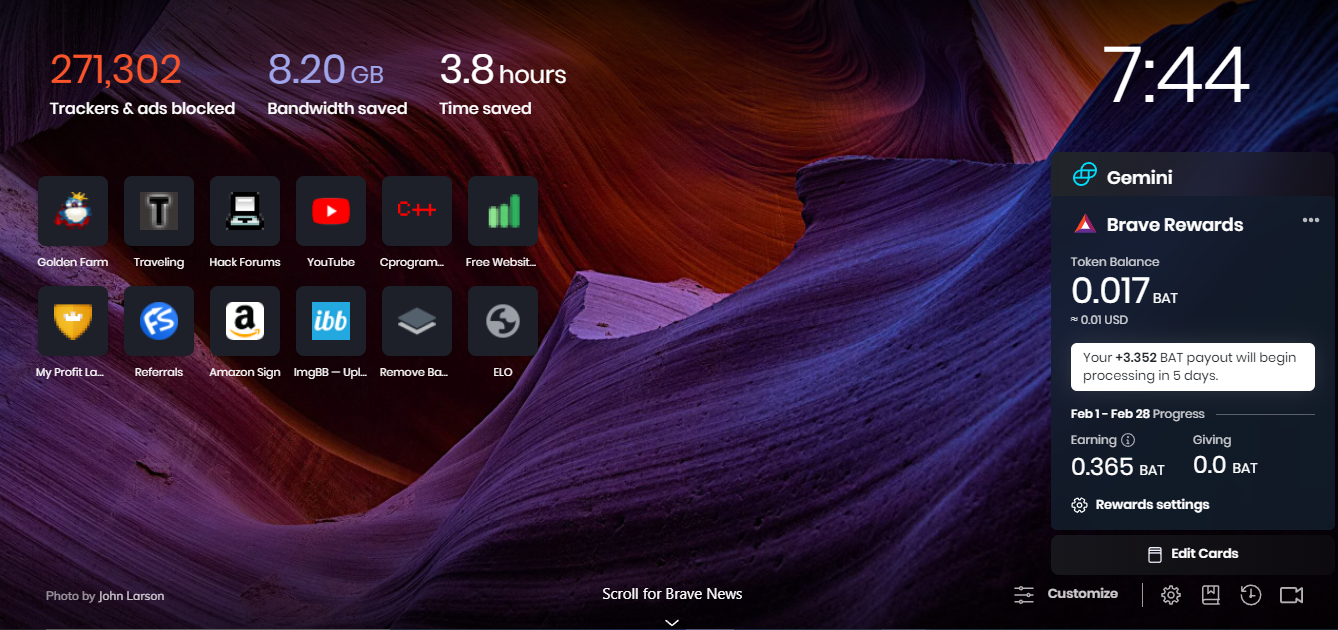1338x630 pixels.
Task: Click the BAT payout processing notification
Action: 1193,367
